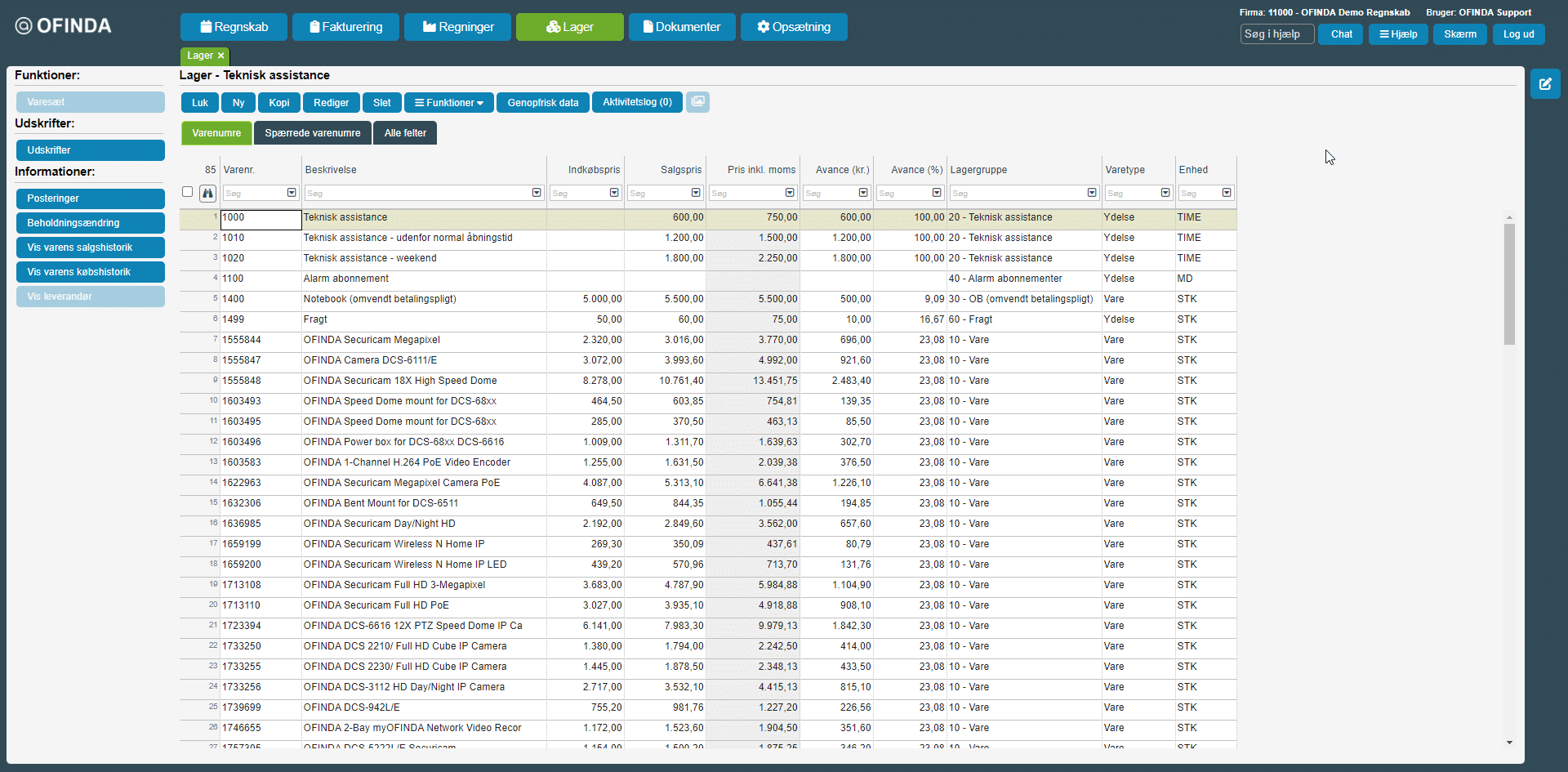
Task: Open the Enhed column filter dropdown
Action: tap(1227, 193)
